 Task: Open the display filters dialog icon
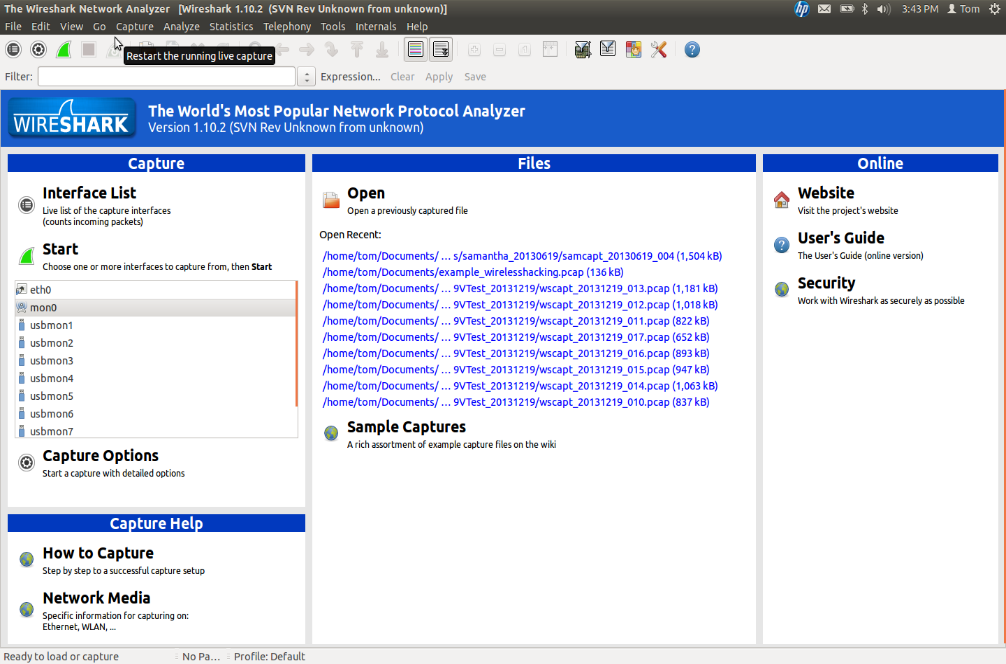click(x=608, y=49)
